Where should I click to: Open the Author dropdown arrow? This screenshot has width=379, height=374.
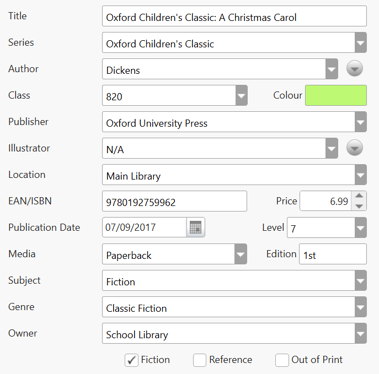click(331, 69)
